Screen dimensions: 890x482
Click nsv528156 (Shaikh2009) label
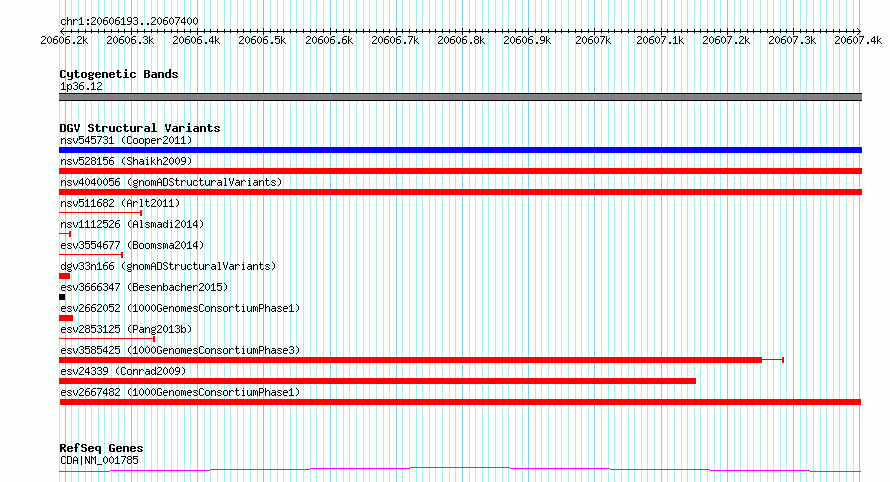click(x=126, y=161)
